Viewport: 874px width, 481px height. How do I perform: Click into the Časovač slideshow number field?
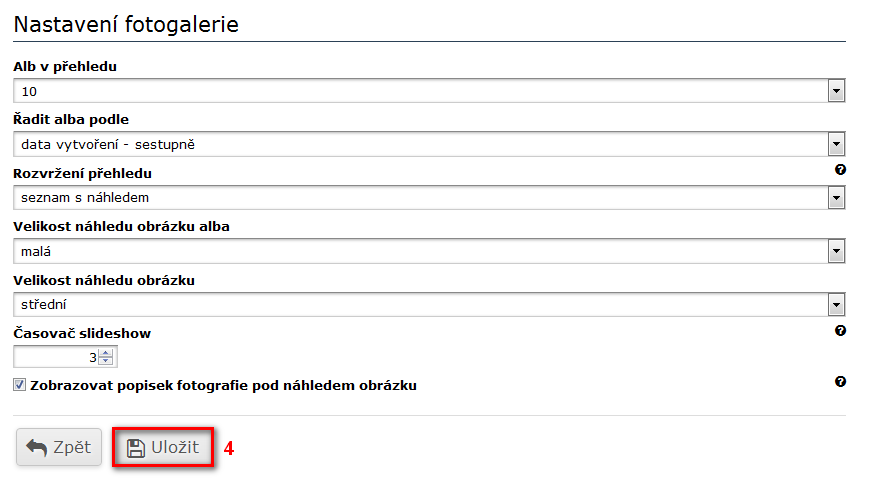click(x=55, y=357)
